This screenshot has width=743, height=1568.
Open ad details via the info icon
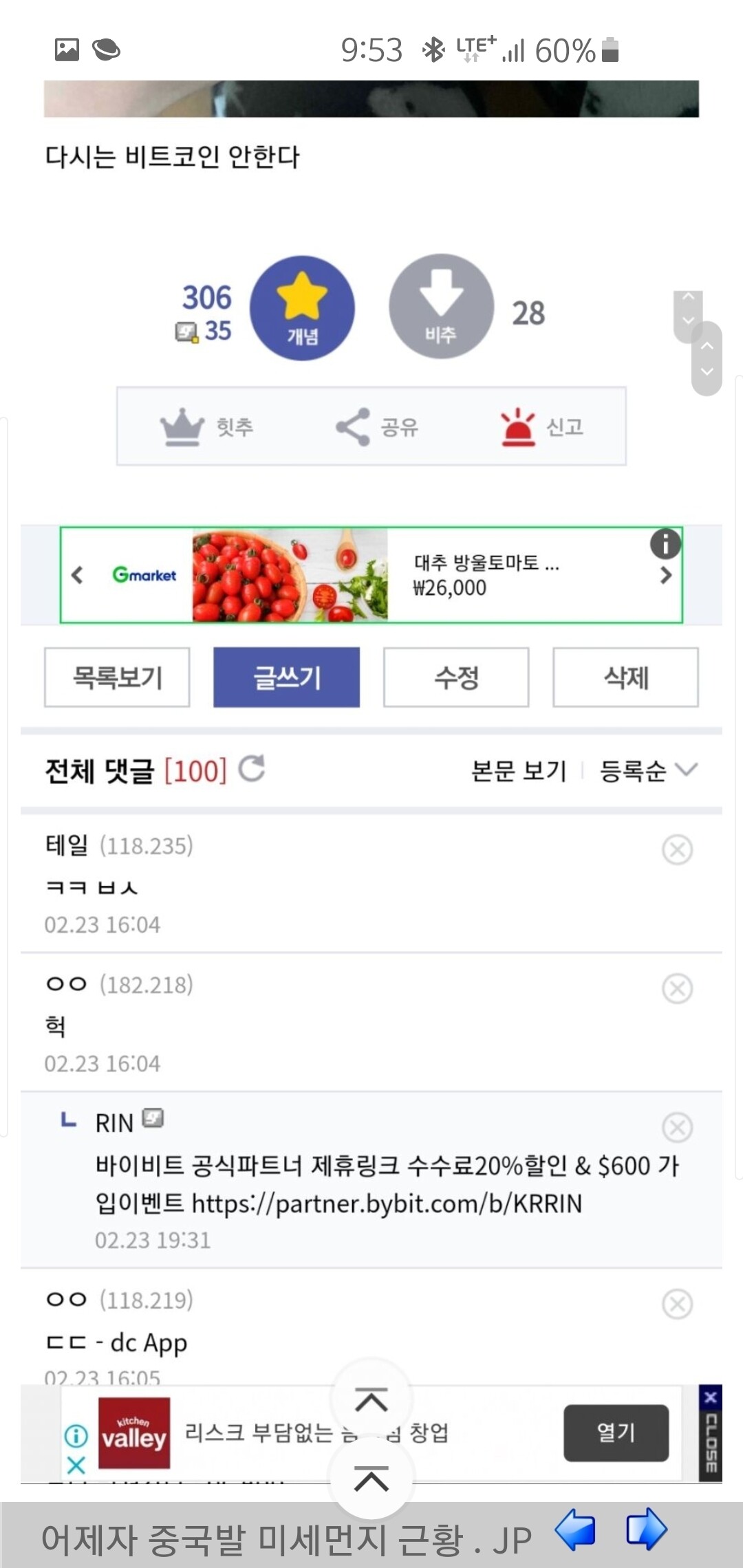665,543
